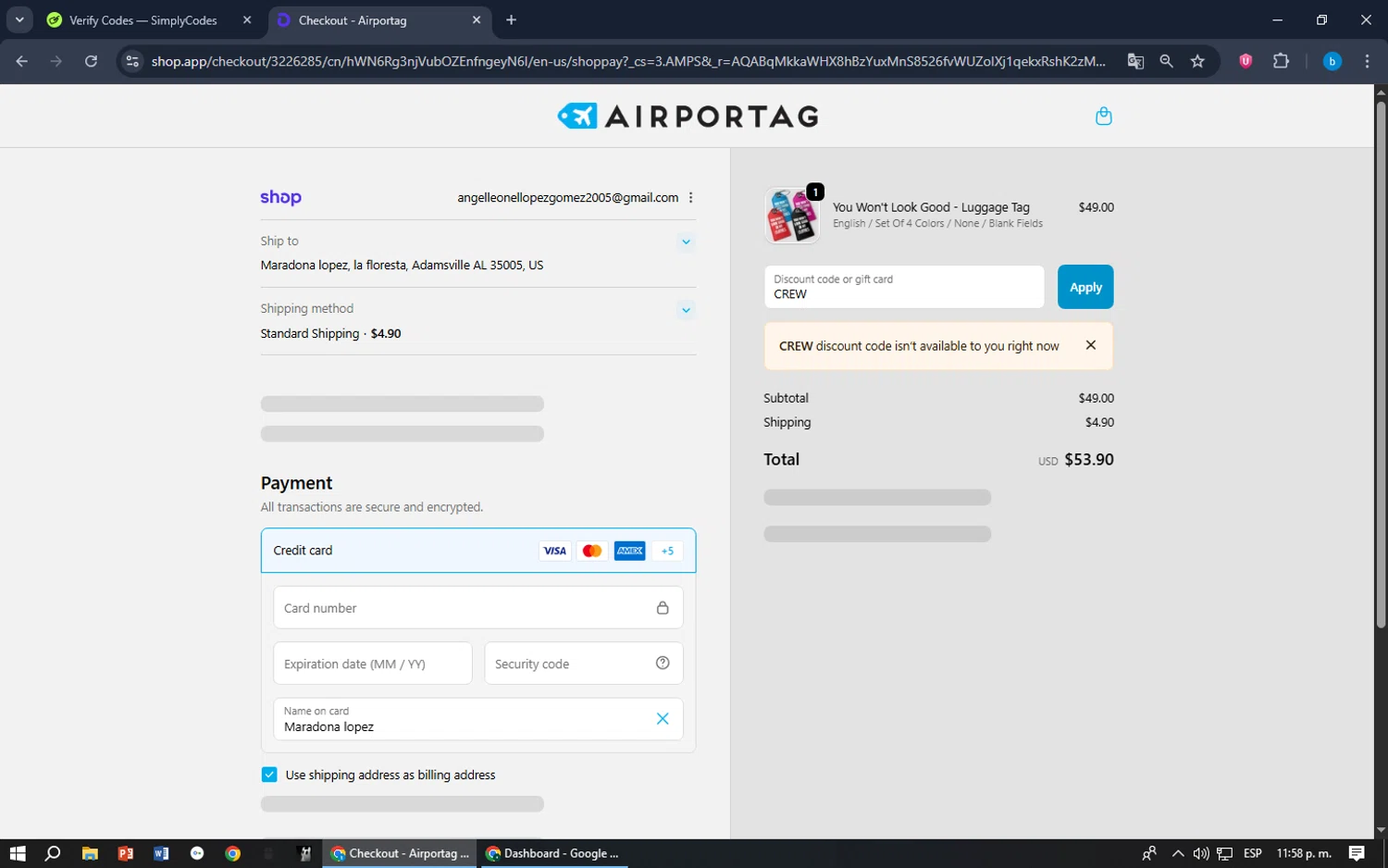Click the address bar URL

pos(628,61)
